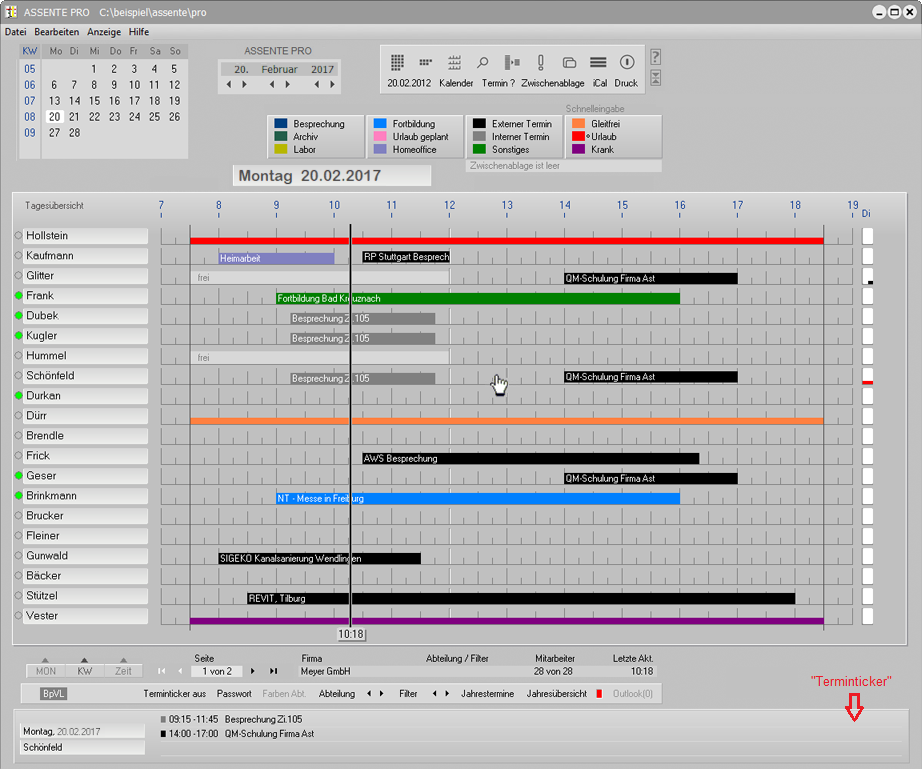Toggle the green marker for Kugler
922x769 pixels.
[18, 336]
